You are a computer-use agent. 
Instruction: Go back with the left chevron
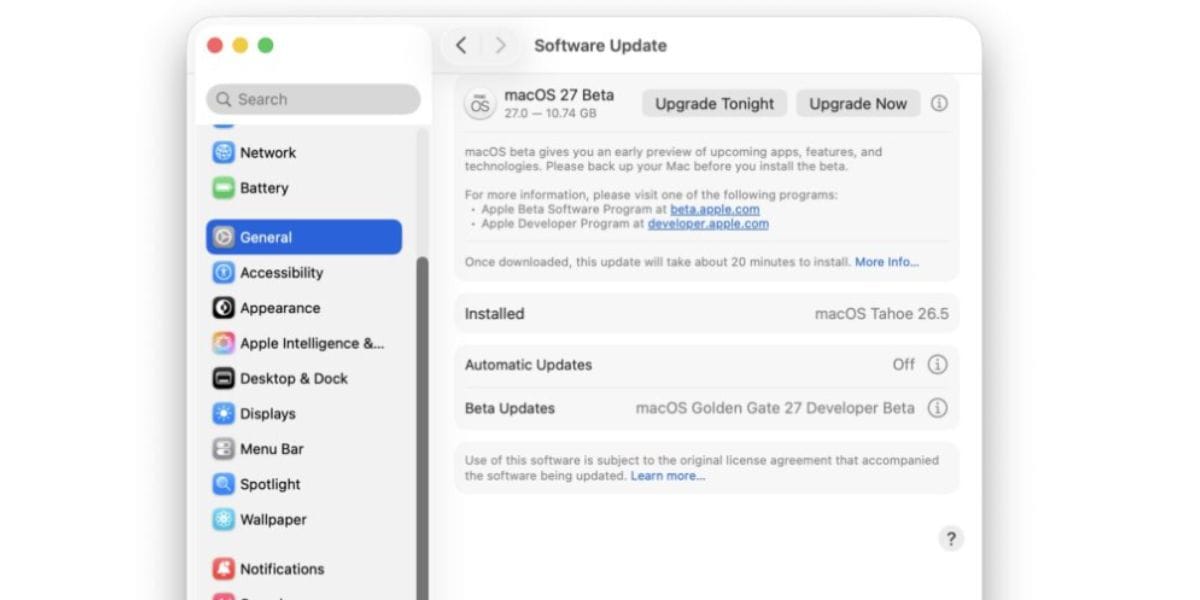(x=461, y=45)
